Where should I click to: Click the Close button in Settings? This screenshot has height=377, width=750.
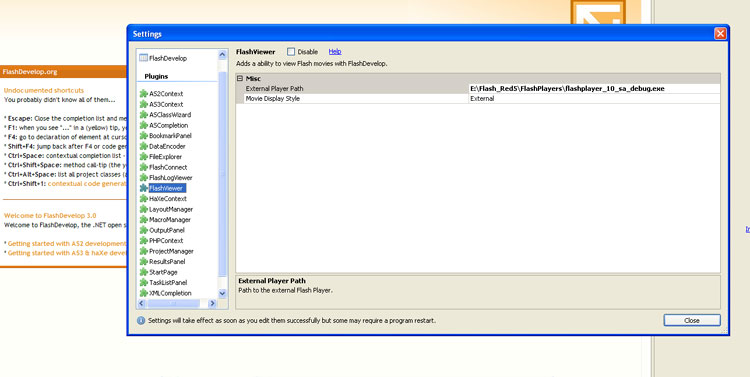point(692,321)
